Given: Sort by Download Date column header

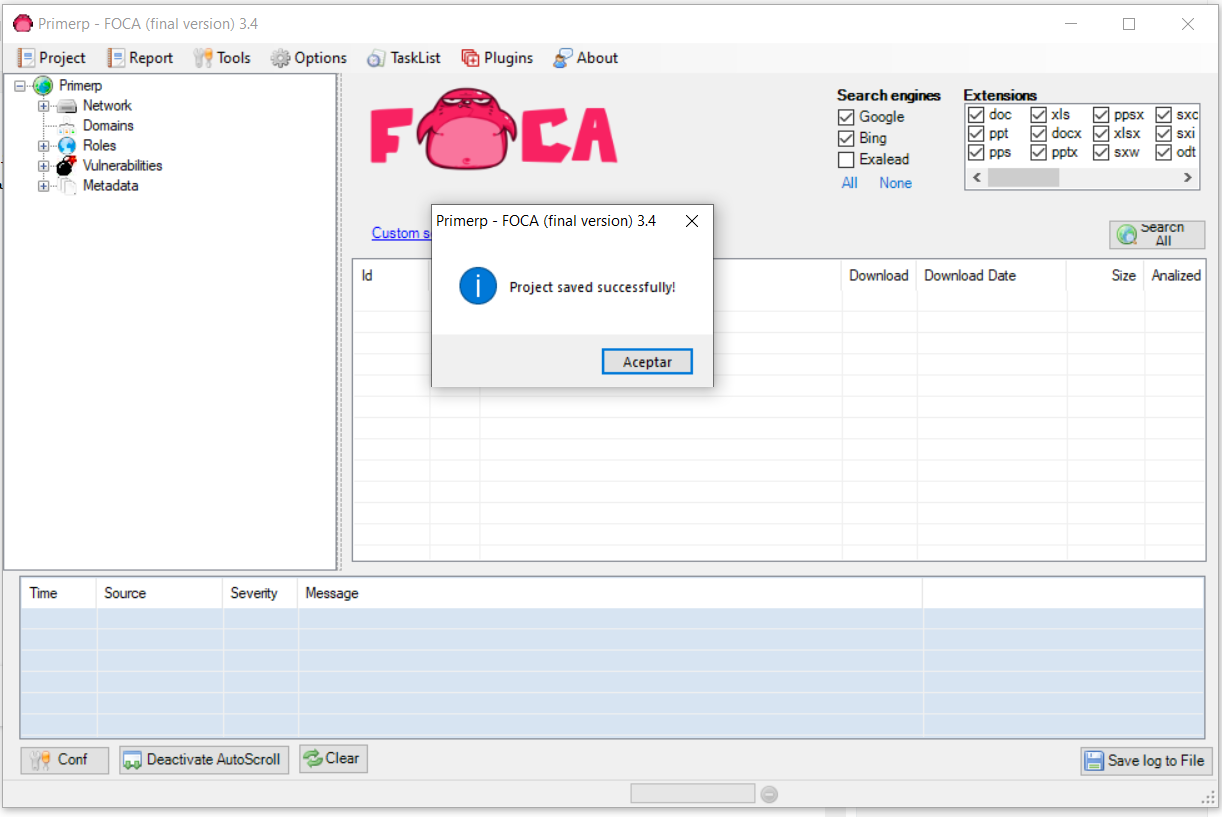Looking at the screenshot, I should 992,276.
